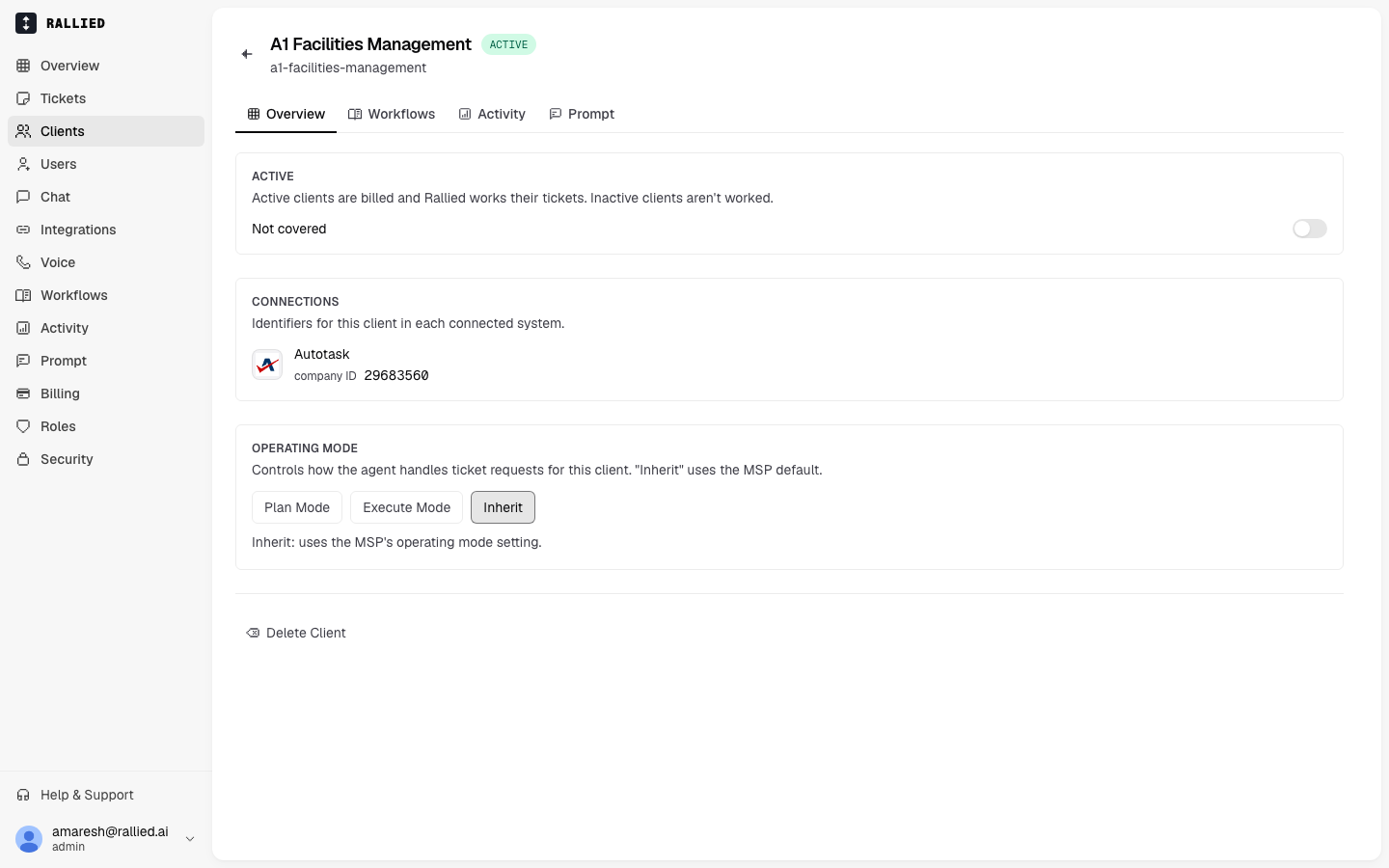Image resolution: width=1389 pixels, height=868 pixels.
Task: Click the amaresh@rallied.ai email text
Action: pos(110,831)
